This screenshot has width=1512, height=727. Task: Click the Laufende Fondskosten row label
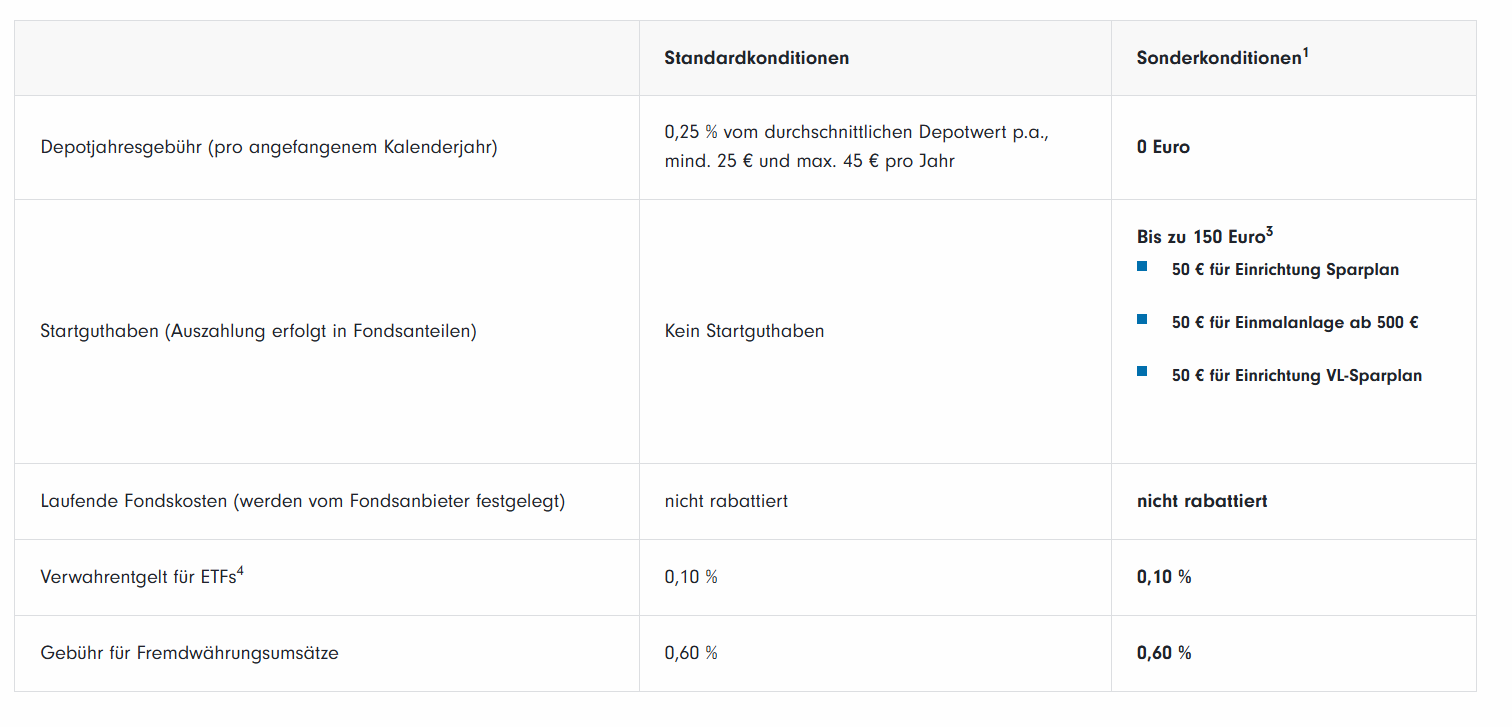(x=302, y=501)
